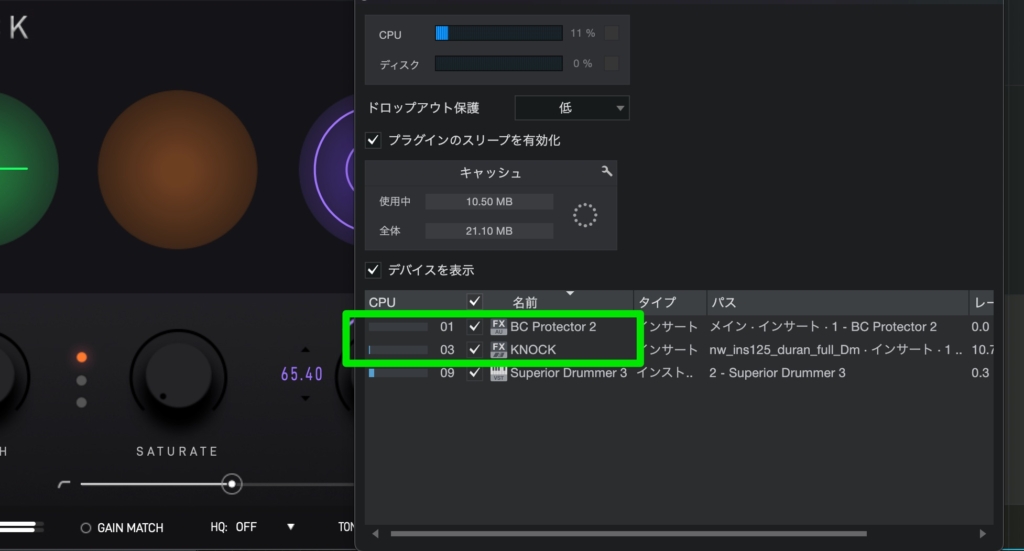1024x551 pixels.
Task: Click the high-pass filter icon left of slider
Action: coord(65,484)
